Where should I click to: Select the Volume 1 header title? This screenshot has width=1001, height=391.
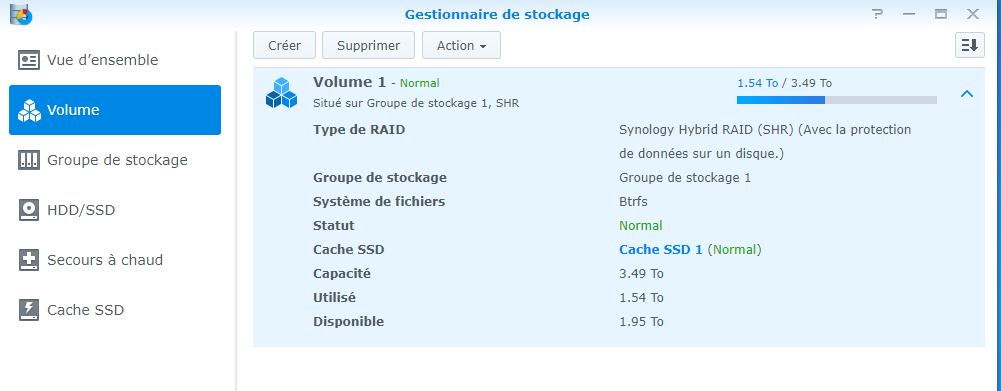point(350,82)
